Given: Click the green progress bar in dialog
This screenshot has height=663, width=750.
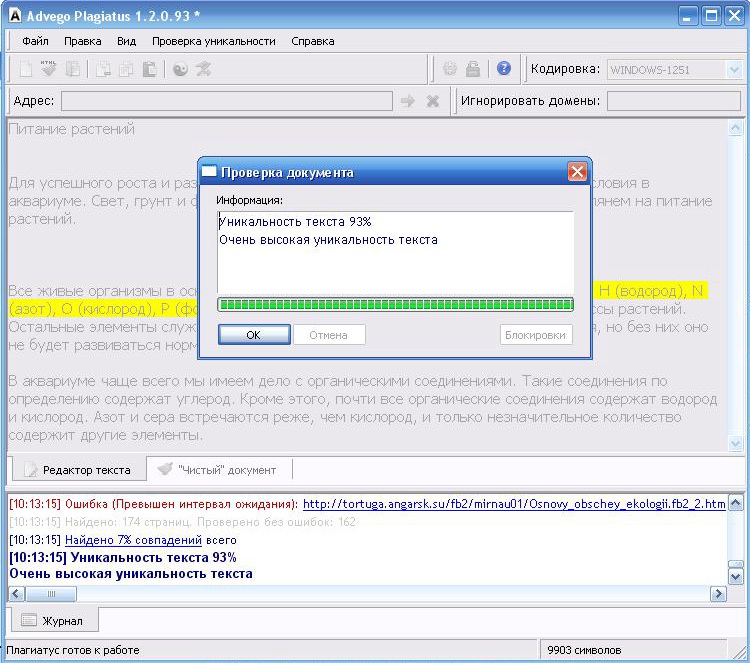Looking at the screenshot, I should click(395, 304).
